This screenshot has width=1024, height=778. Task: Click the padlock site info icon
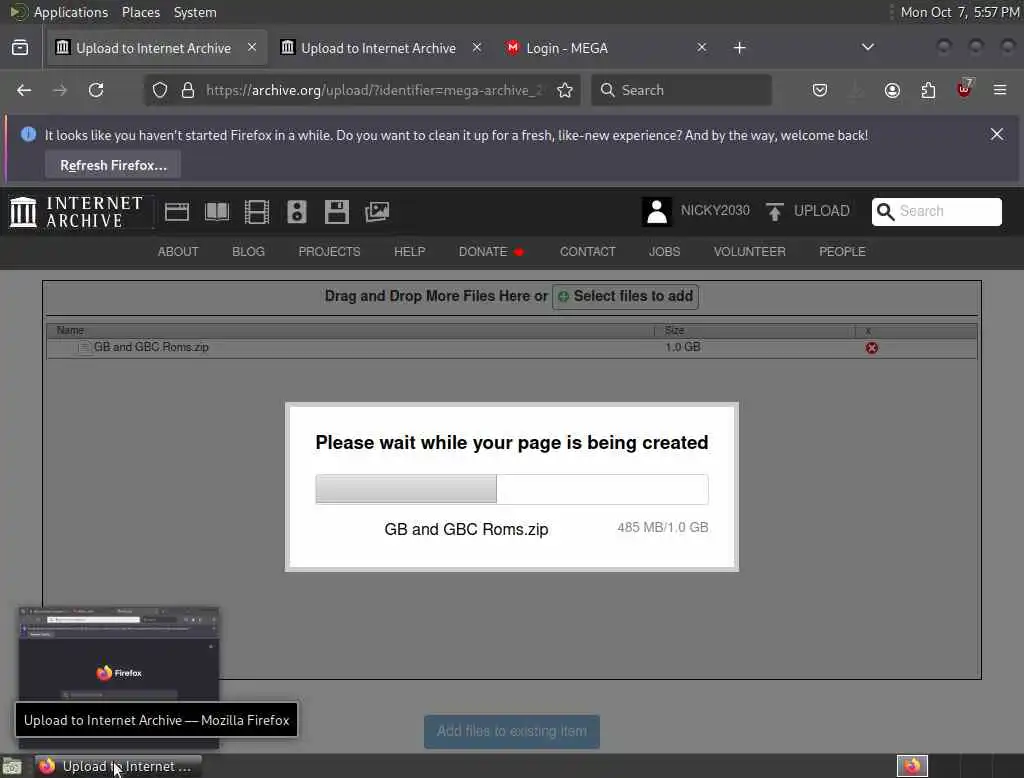pos(188,90)
